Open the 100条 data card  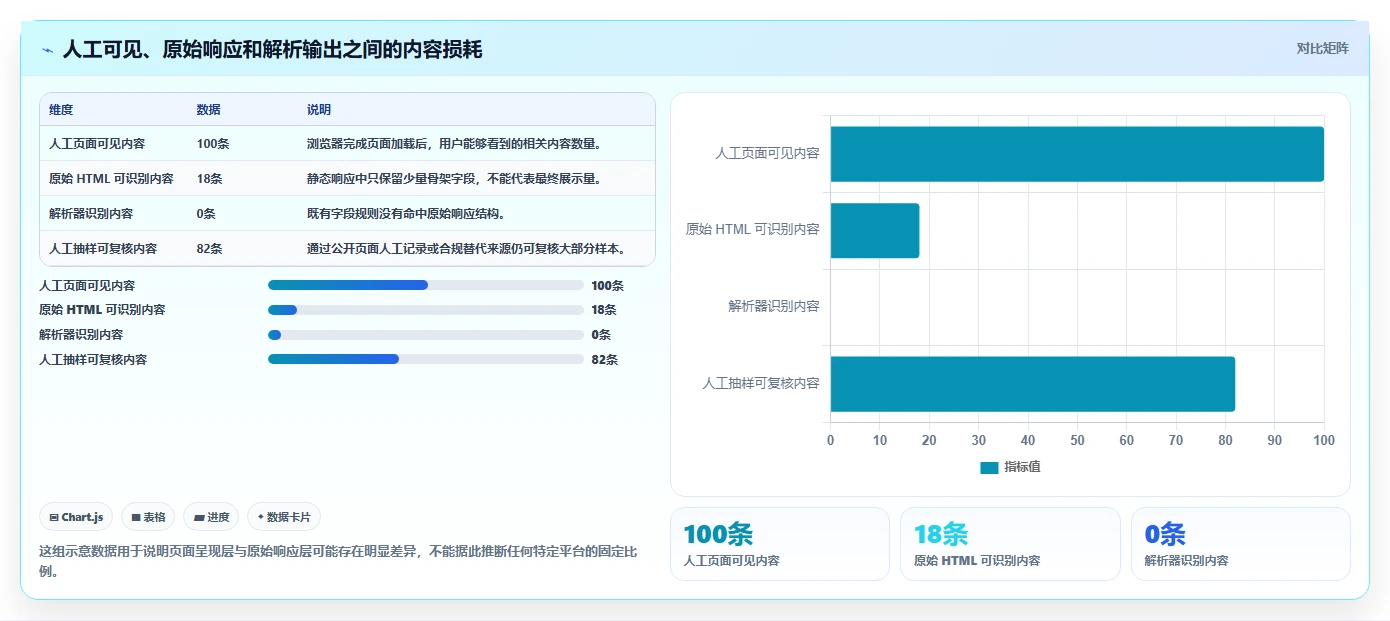779,544
